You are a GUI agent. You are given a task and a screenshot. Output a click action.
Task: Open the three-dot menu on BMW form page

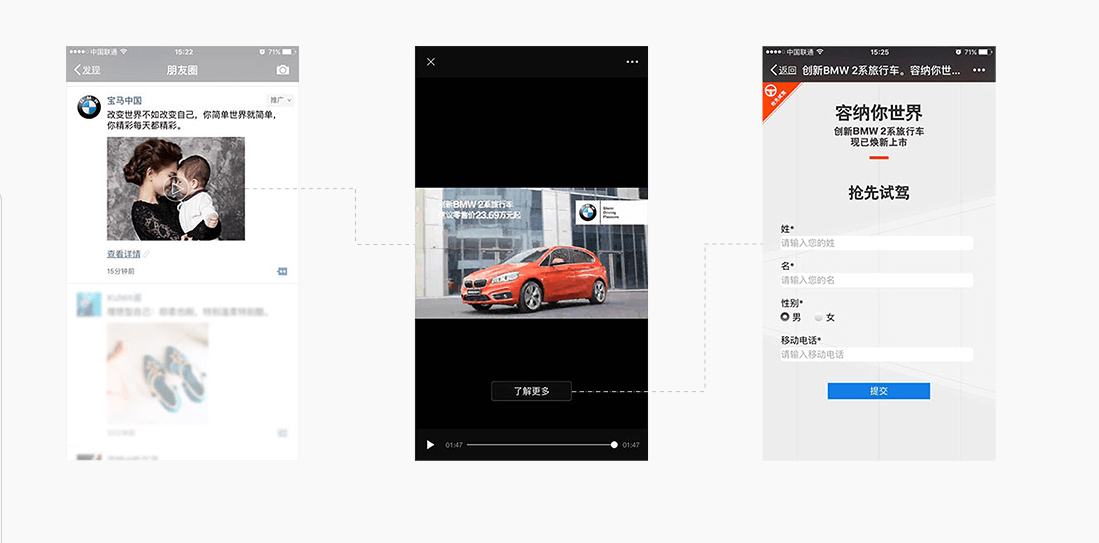[x=979, y=70]
